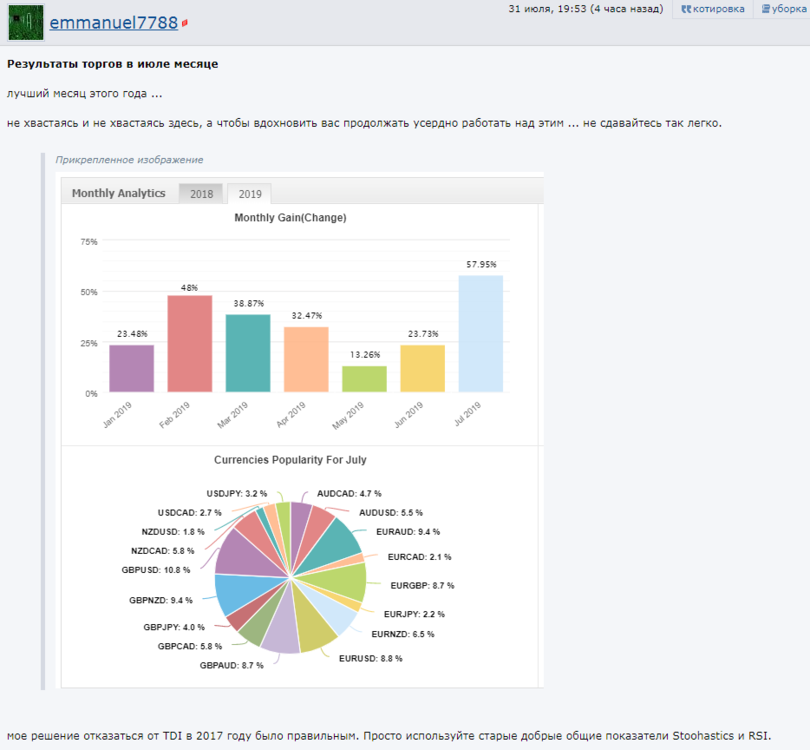Click the icon next to уборка

coord(766,9)
